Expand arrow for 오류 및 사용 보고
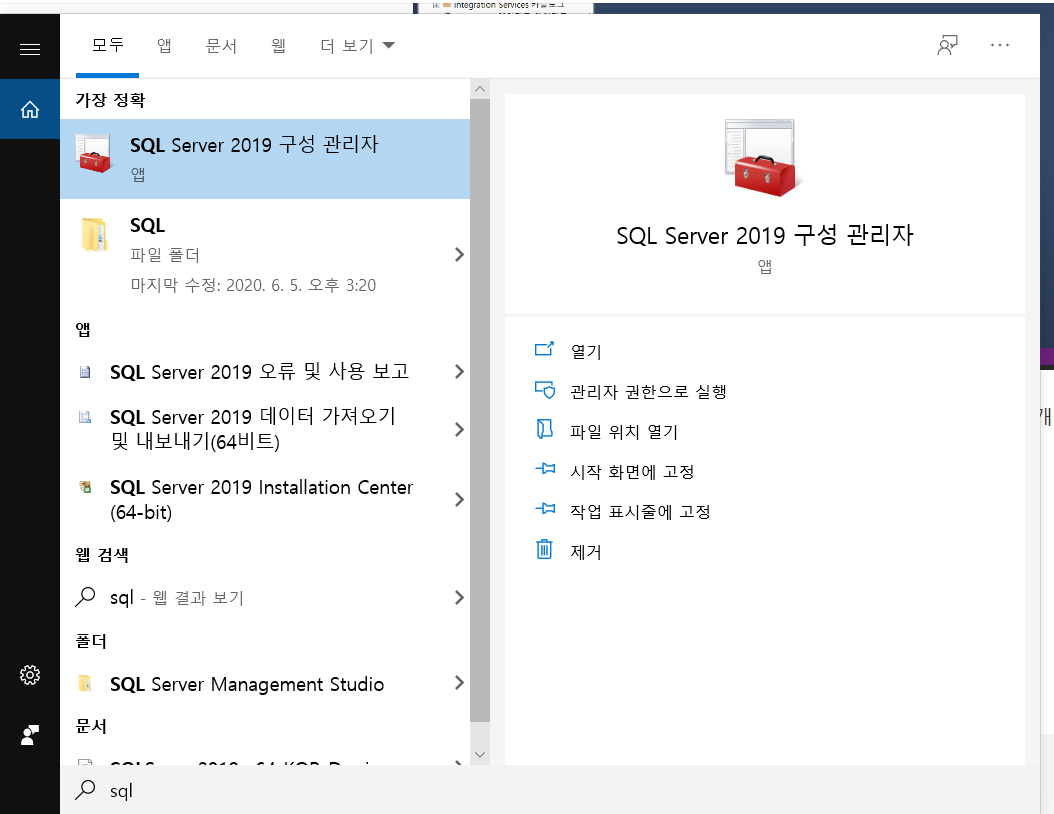The image size is (1054, 814). tap(459, 372)
